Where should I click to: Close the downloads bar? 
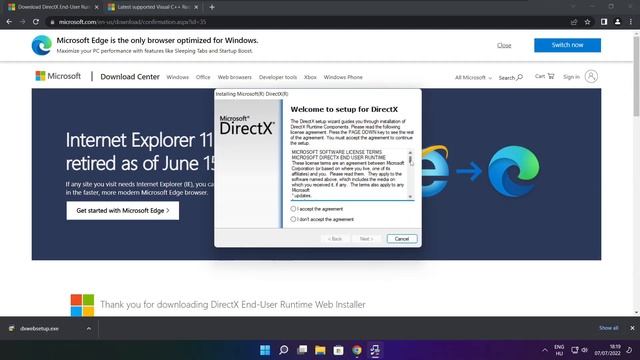click(x=632, y=328)
